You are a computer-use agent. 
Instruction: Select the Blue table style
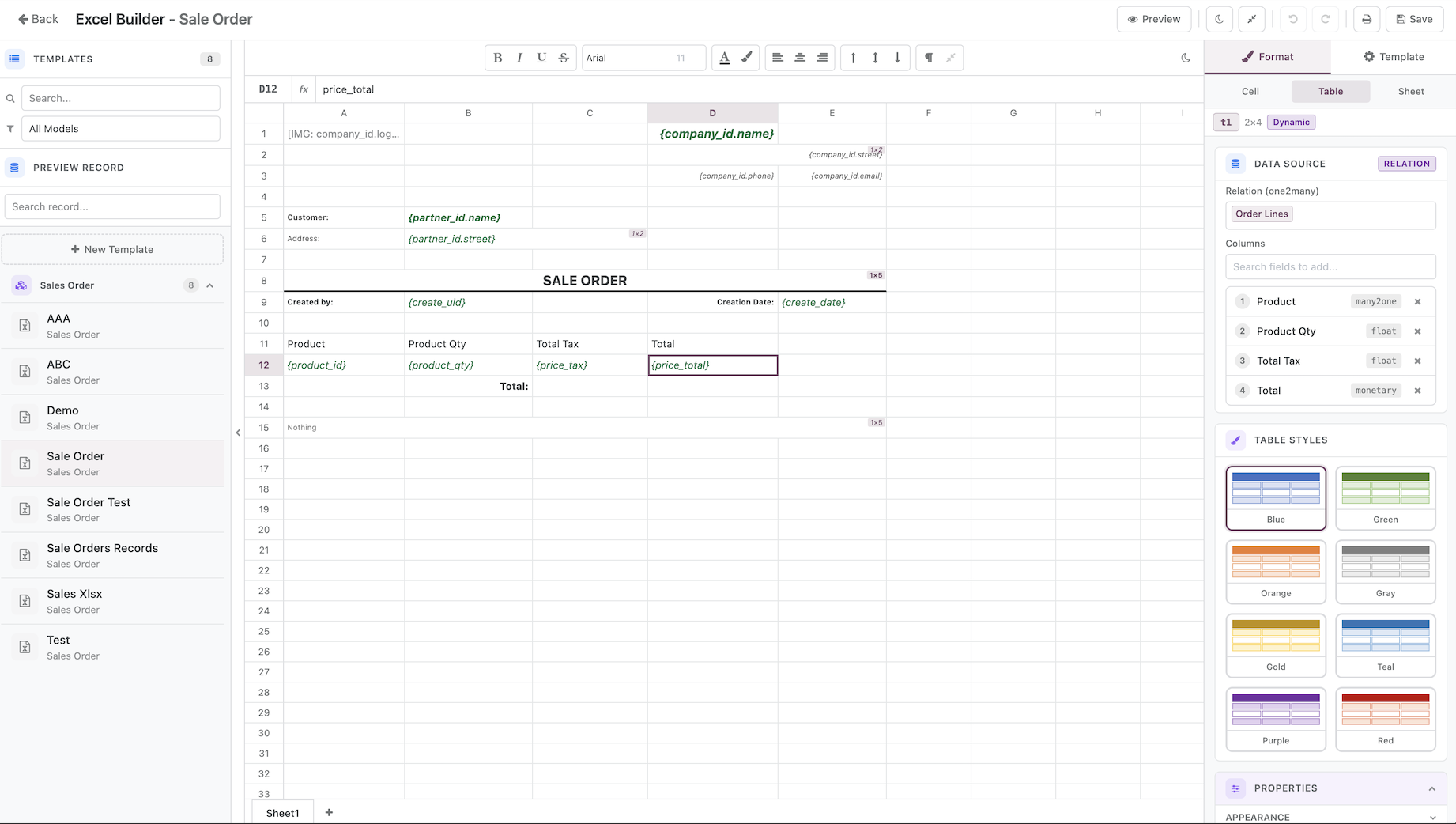1275,497
